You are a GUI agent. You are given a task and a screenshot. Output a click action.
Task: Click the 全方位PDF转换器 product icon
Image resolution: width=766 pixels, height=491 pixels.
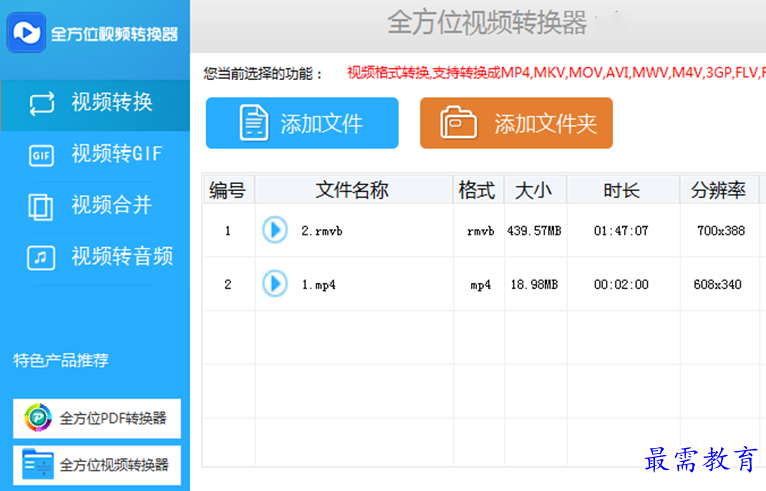coord(38,418)
